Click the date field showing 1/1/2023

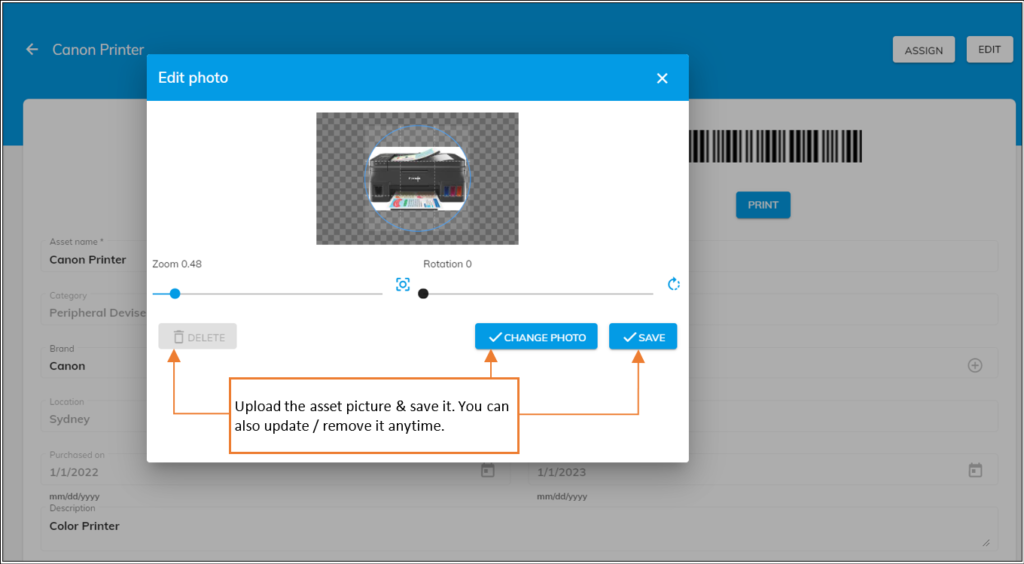coord(763,470)
